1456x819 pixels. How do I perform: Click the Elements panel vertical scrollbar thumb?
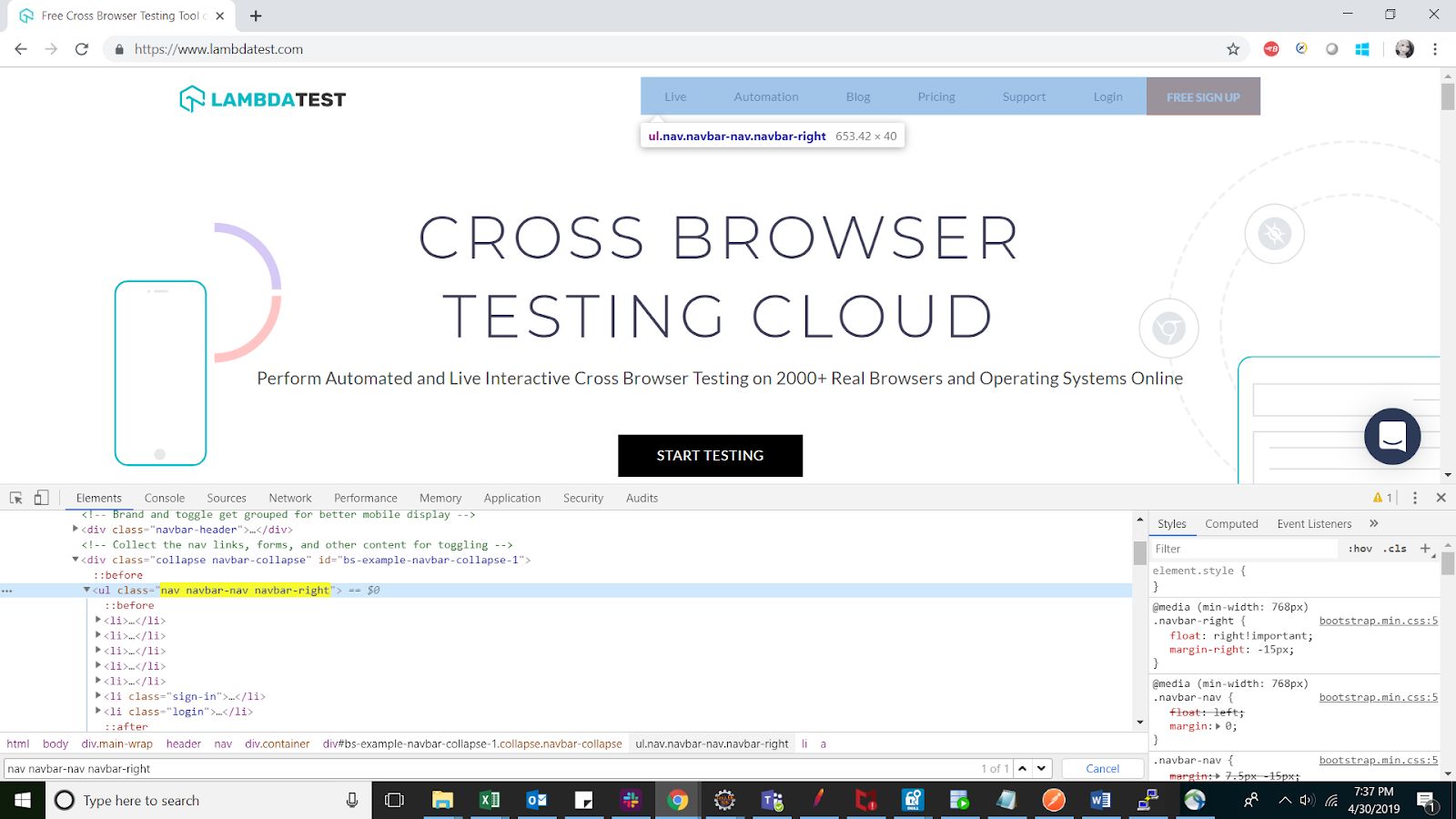pyautogui.click(x=1139, y=552)
